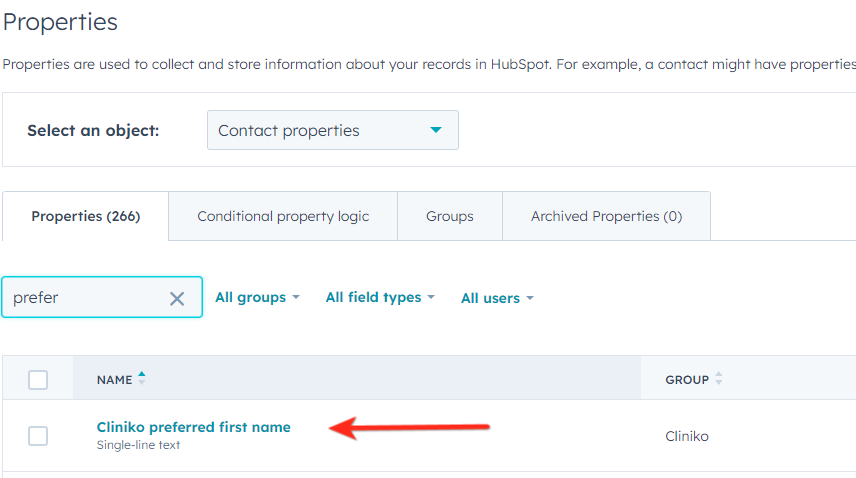The height and width of the screenshot is (478, 856).
Task: Clear the search field with the X icon
Action: click(177, 298)
